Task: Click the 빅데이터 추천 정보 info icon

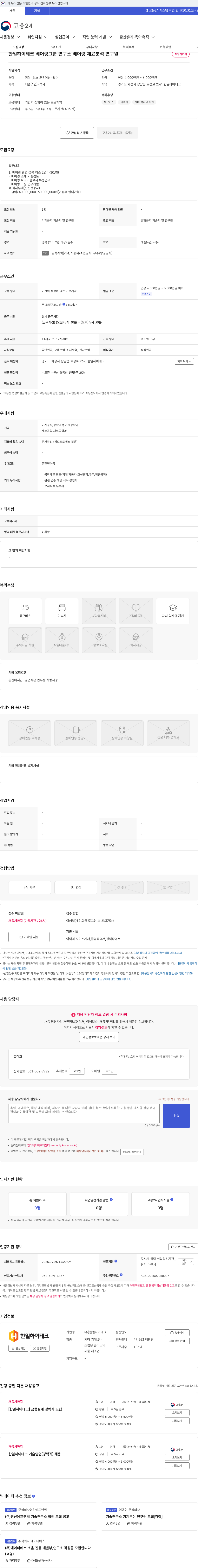Action: [x=33, y=1496]
